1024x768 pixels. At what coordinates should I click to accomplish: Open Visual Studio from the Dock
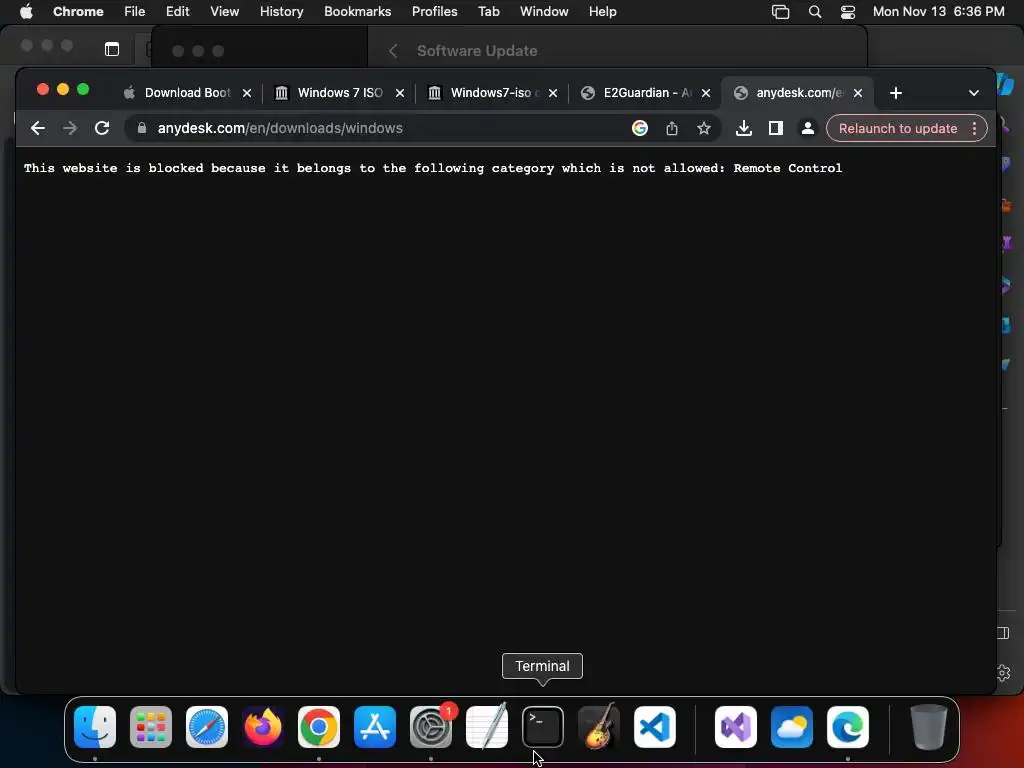[x=736, y=727]
